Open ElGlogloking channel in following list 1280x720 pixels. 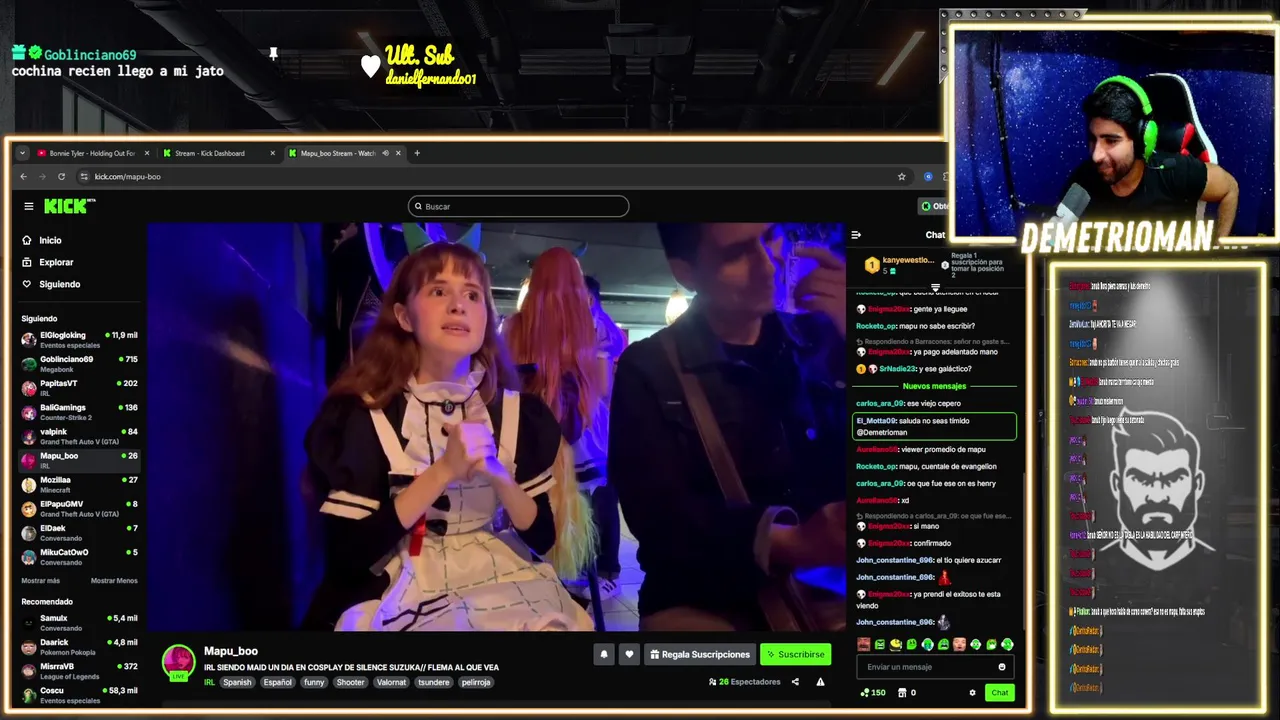coord(79,339)
